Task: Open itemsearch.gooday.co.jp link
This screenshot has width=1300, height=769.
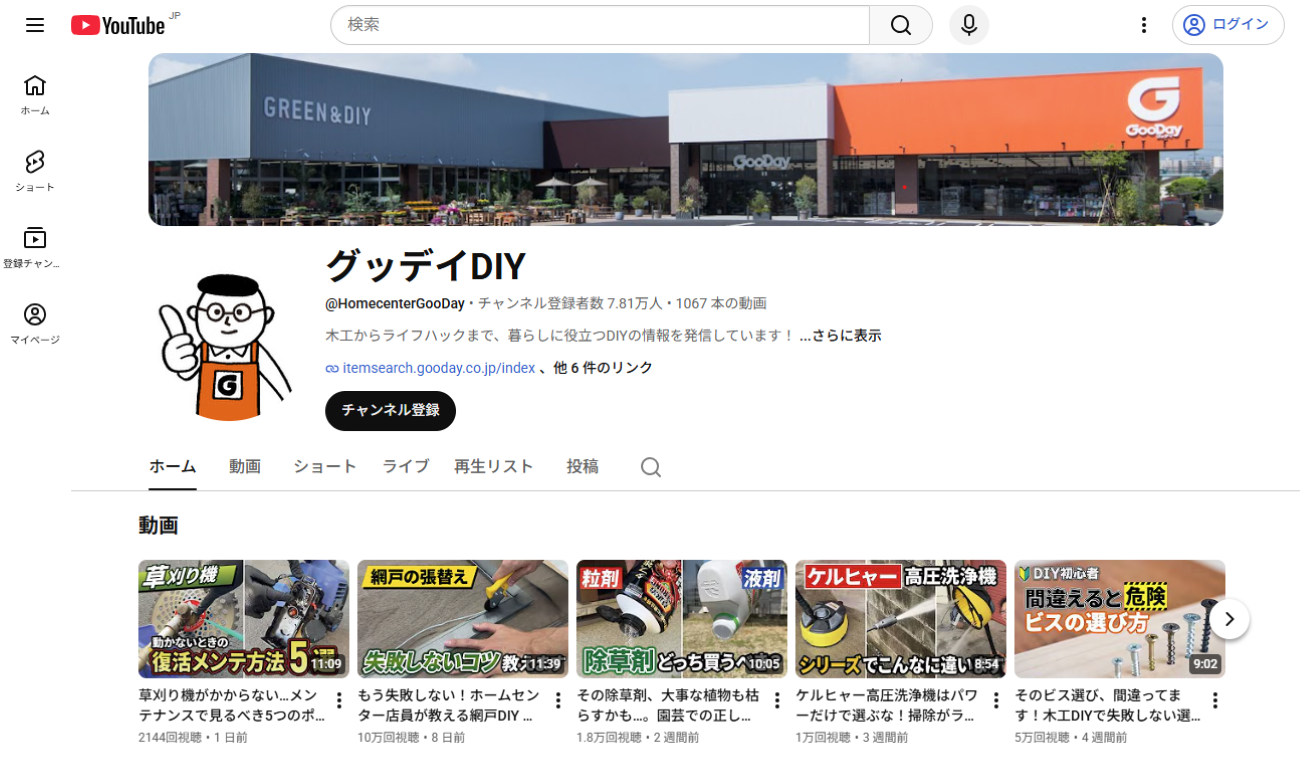Action: (438, 368)
